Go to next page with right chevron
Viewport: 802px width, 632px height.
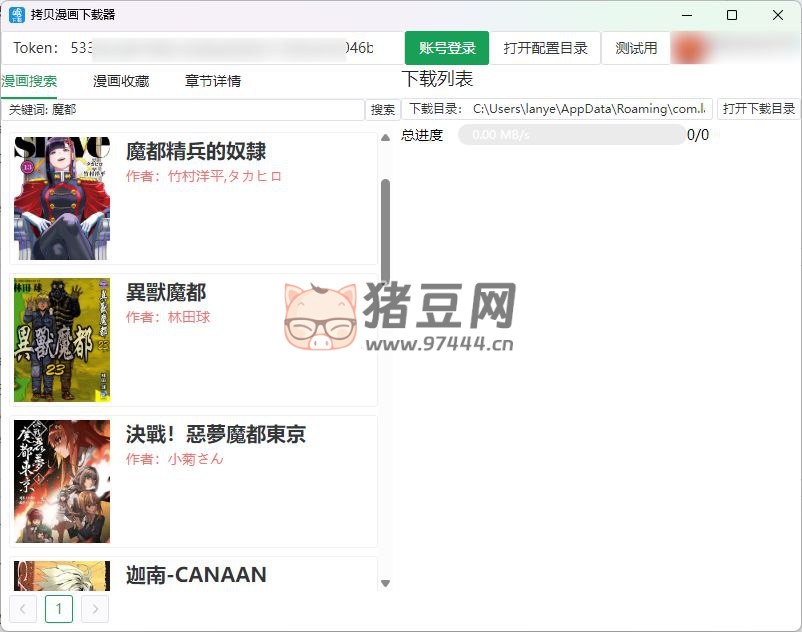[95, 609]
